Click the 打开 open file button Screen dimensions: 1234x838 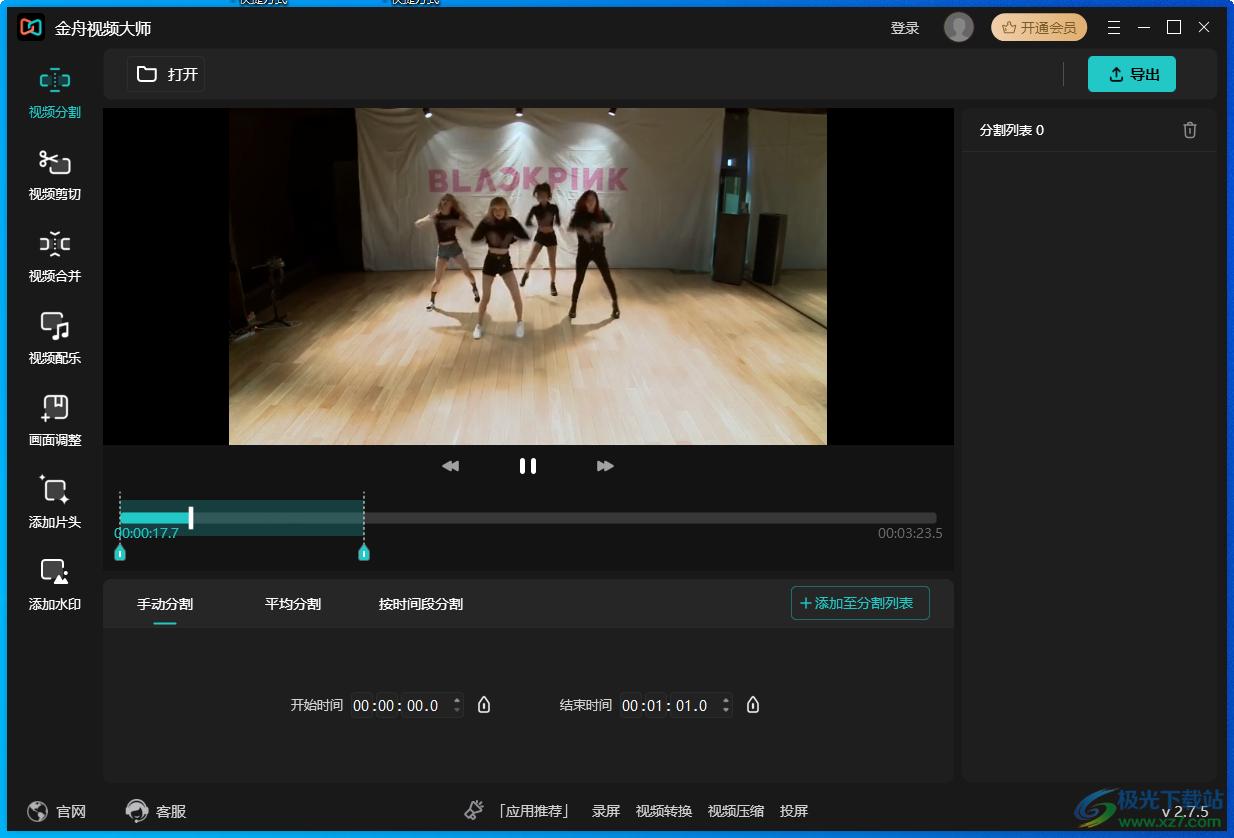(x=167, y=74)
